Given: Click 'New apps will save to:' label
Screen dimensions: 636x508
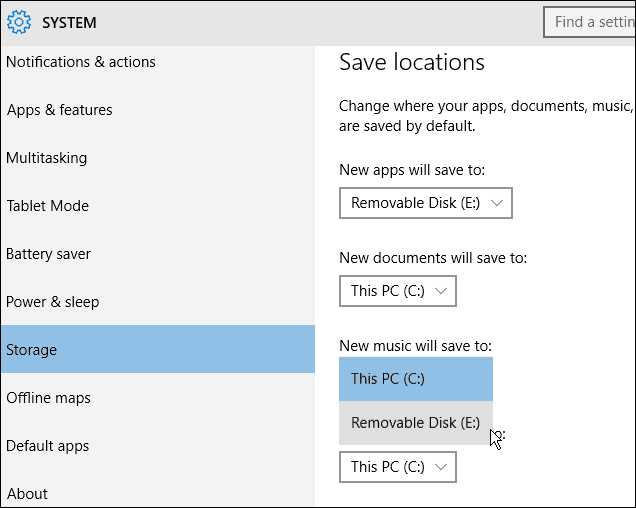Looking at the screenshot, I should tap(412, 170).
